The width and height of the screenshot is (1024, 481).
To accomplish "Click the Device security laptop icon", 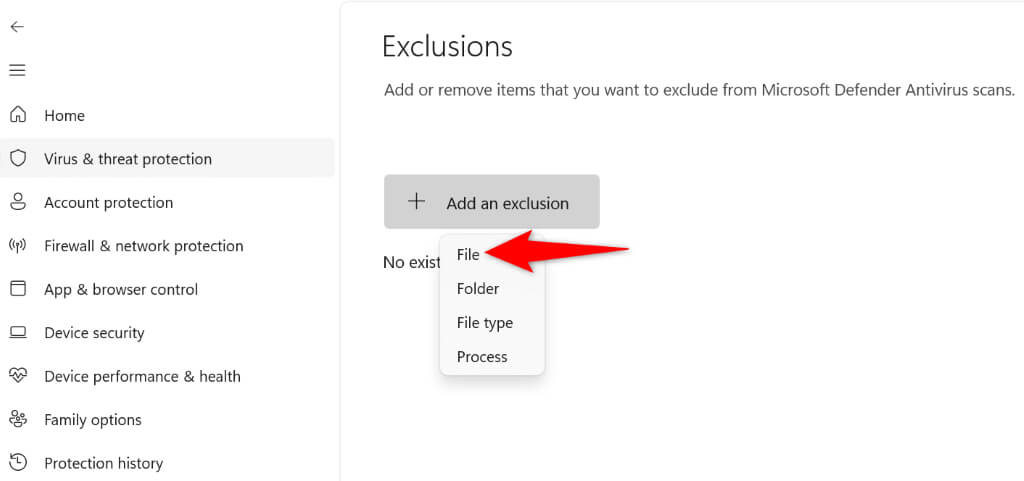I will coord(17,332).
